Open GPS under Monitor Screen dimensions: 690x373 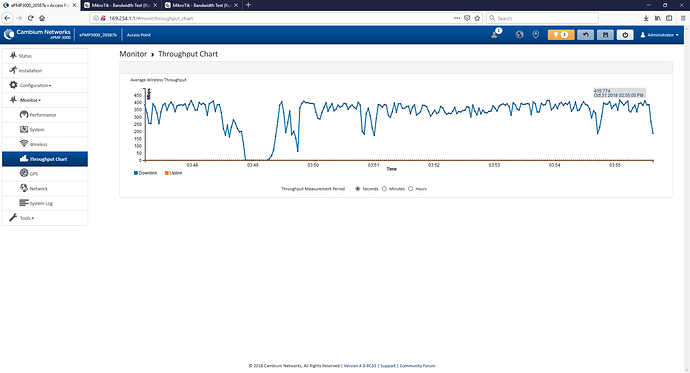[x=45, y=174]
